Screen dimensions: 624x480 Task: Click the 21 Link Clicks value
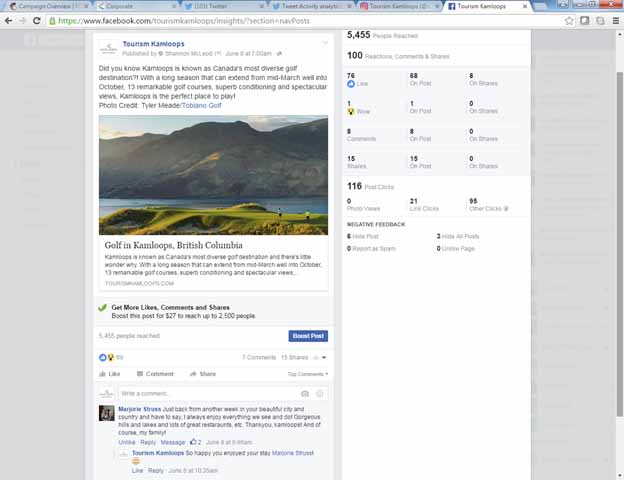413,201
